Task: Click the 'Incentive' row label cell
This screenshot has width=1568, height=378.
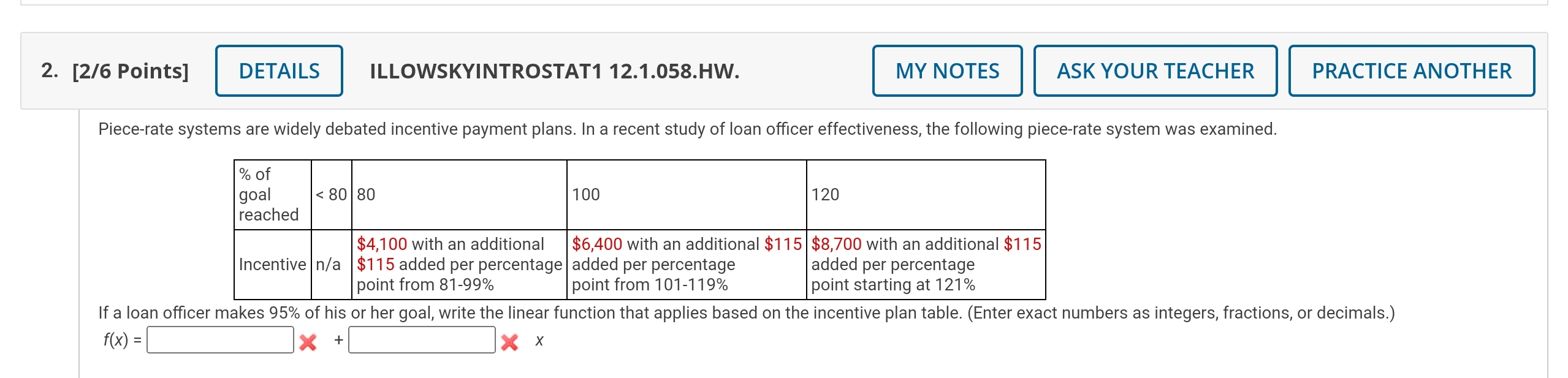Action: [272, 263]
